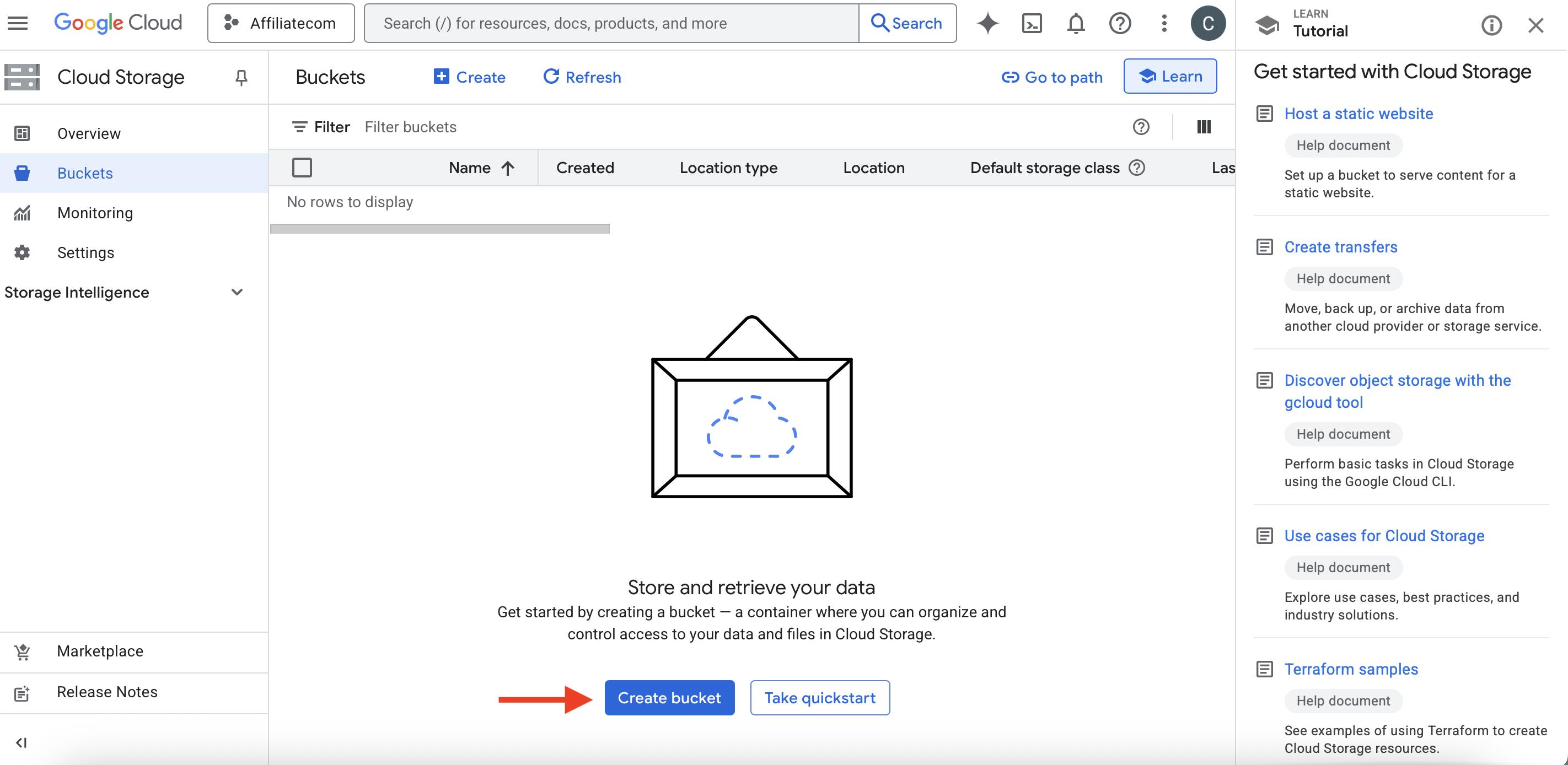Toggle the Learn panel button
This screenshot has width=1568, height=765.
(1170, 76)
